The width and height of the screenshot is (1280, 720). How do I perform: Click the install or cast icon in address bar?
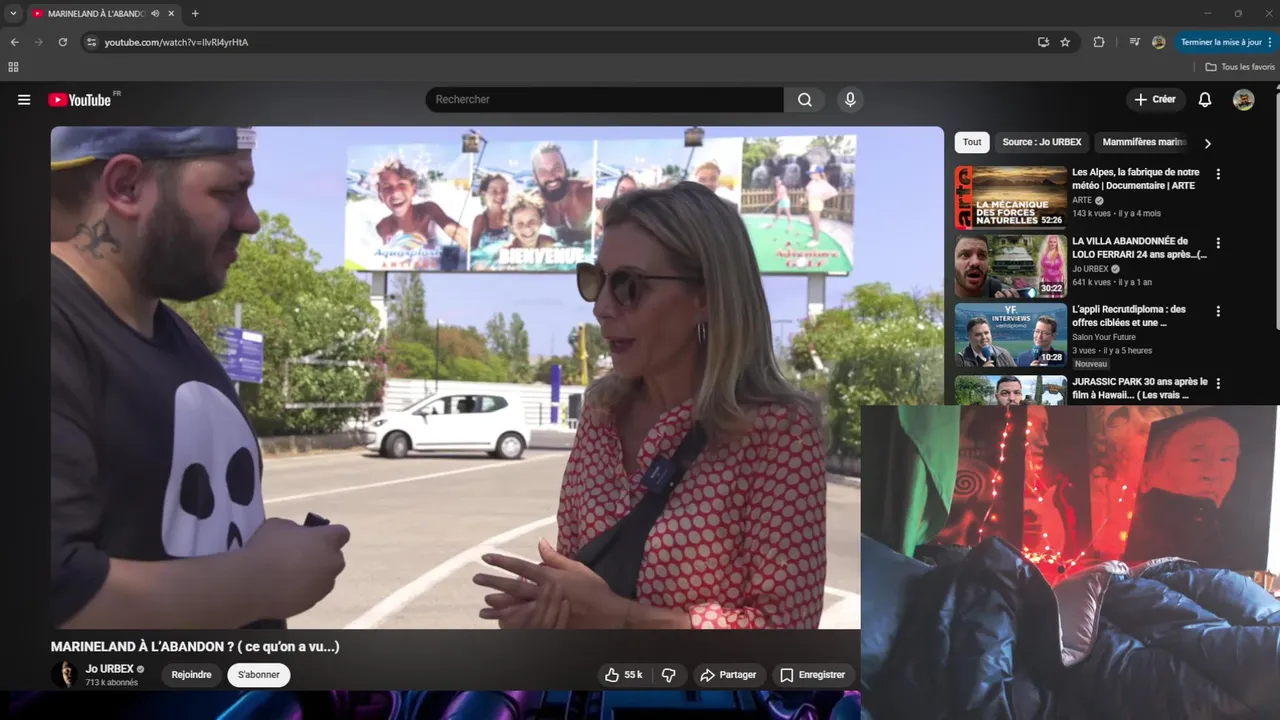(1043, 42)
